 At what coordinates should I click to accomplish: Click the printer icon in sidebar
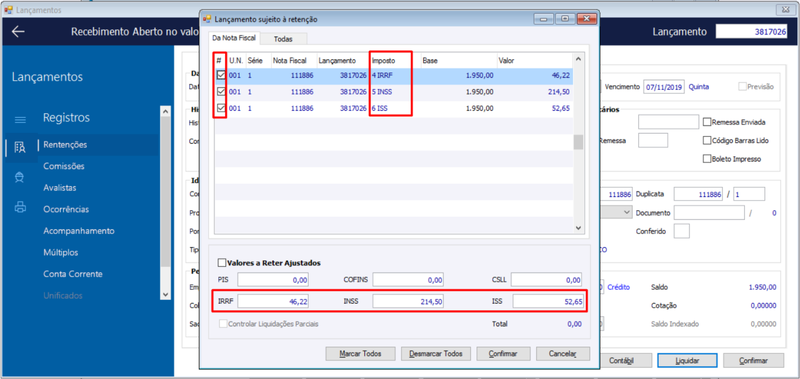(20, 207)
